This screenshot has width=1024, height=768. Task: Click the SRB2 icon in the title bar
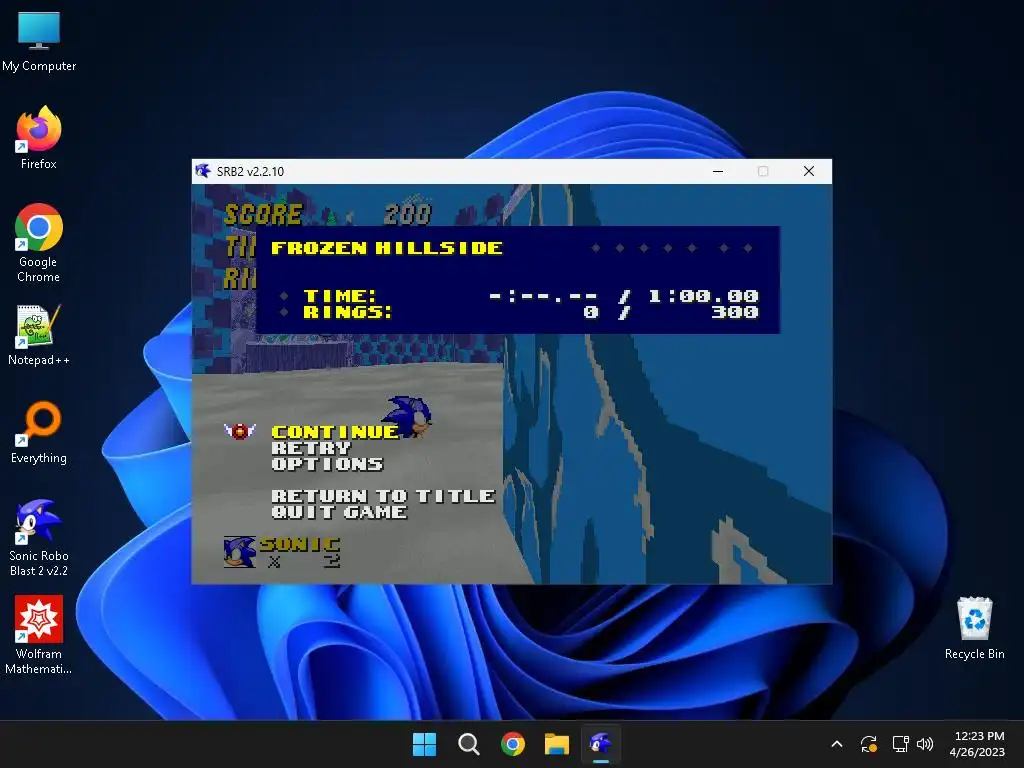pos(203,171)
